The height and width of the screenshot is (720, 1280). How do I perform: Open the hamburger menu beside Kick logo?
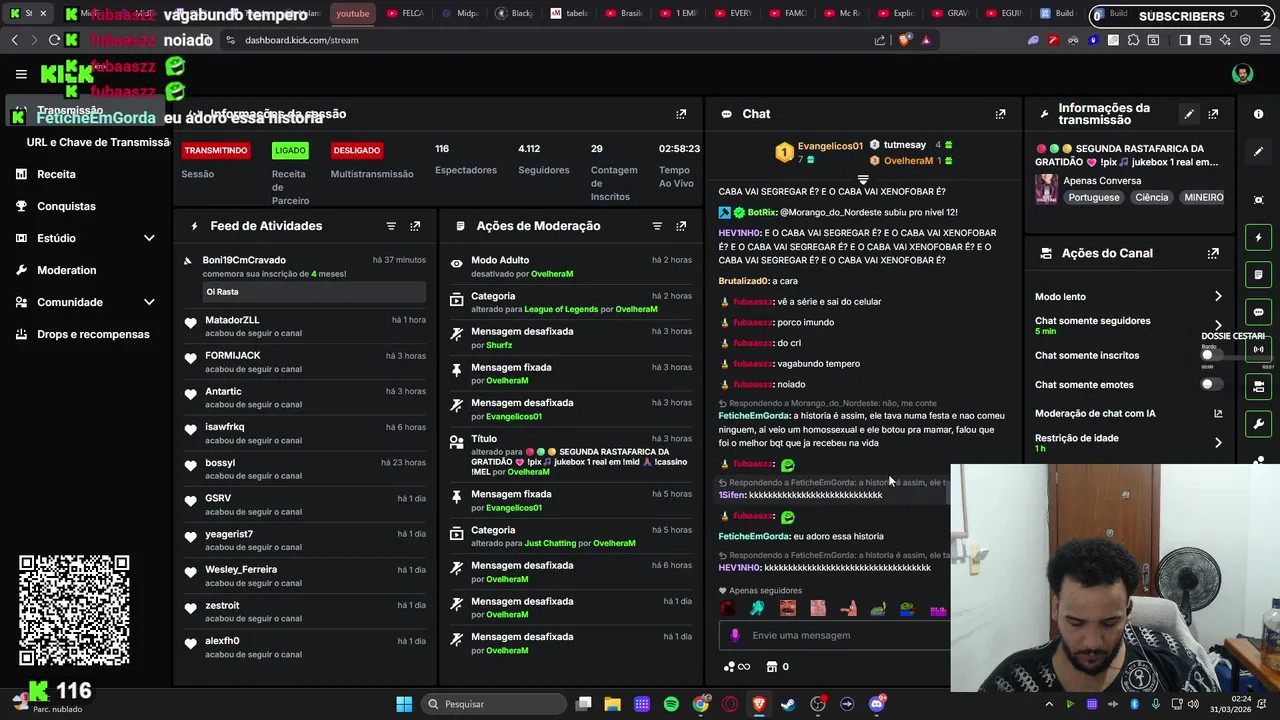coord(21,74)
